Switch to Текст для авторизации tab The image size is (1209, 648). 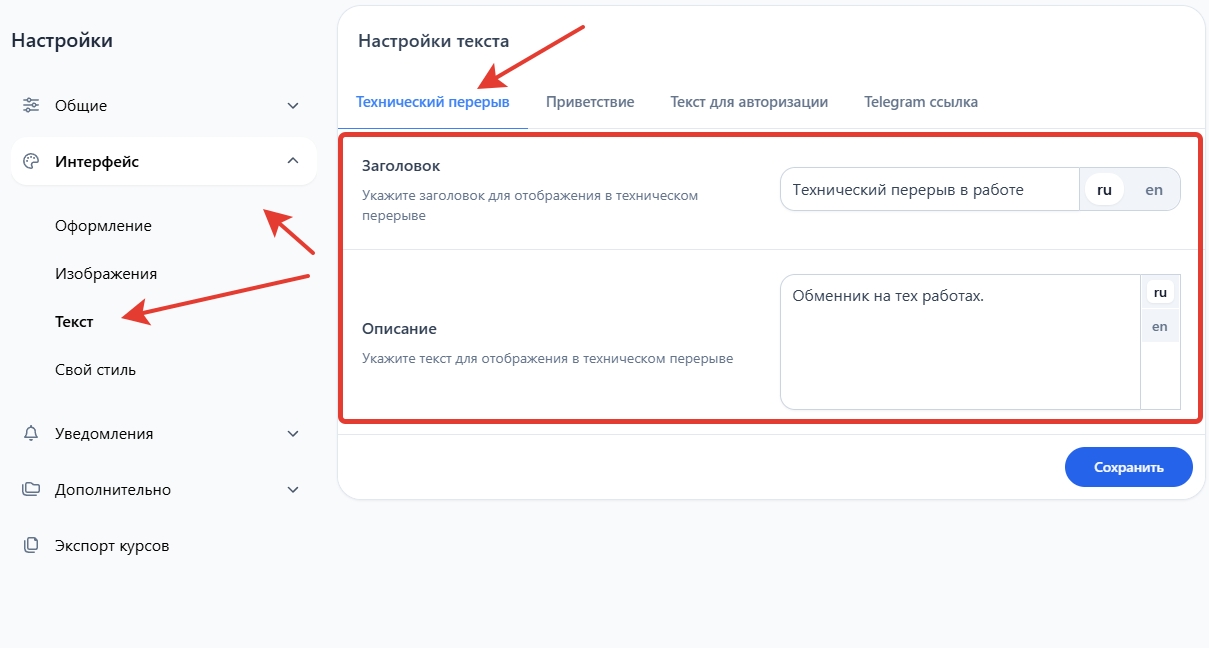(x=749, y=102)
